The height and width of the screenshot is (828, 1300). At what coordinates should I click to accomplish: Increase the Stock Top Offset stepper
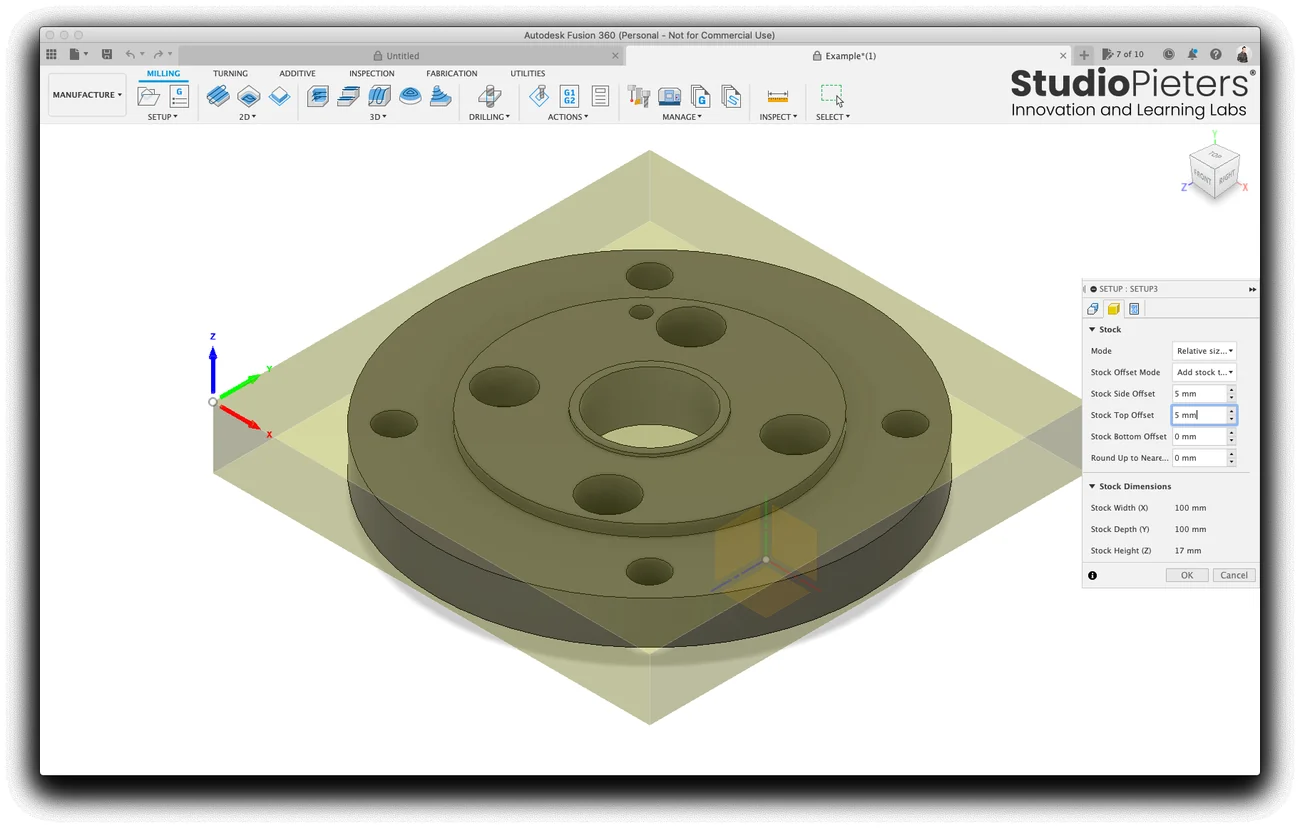coord(1232,411)
